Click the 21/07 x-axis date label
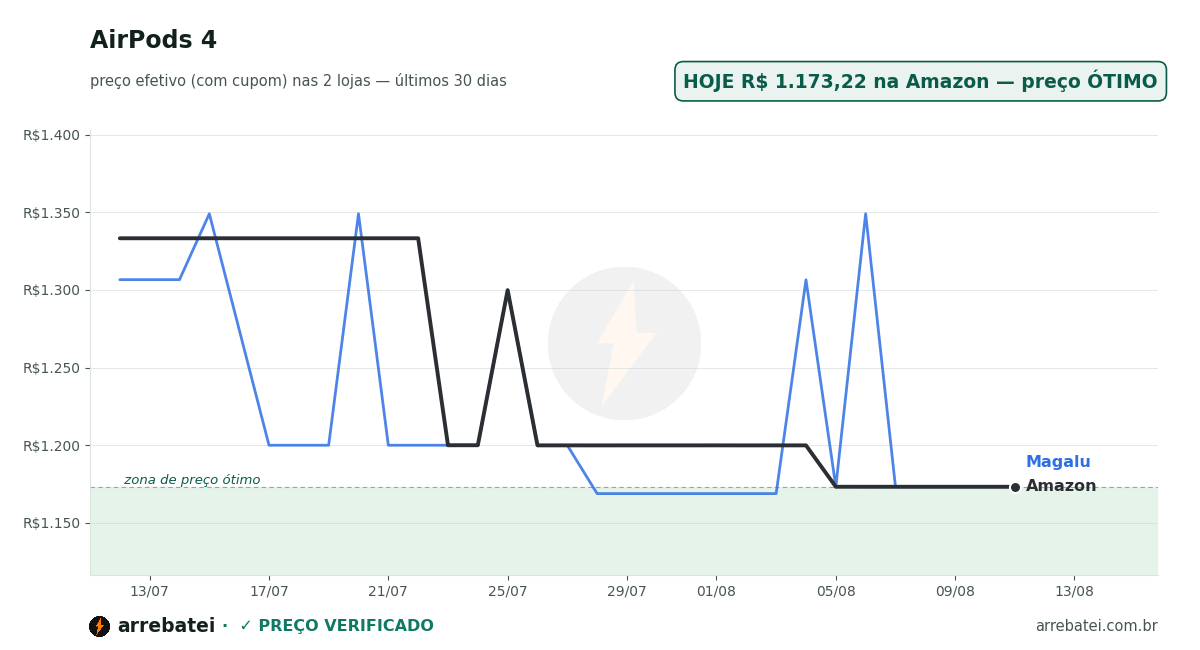 pyautogui.click(x=388, y=592)
